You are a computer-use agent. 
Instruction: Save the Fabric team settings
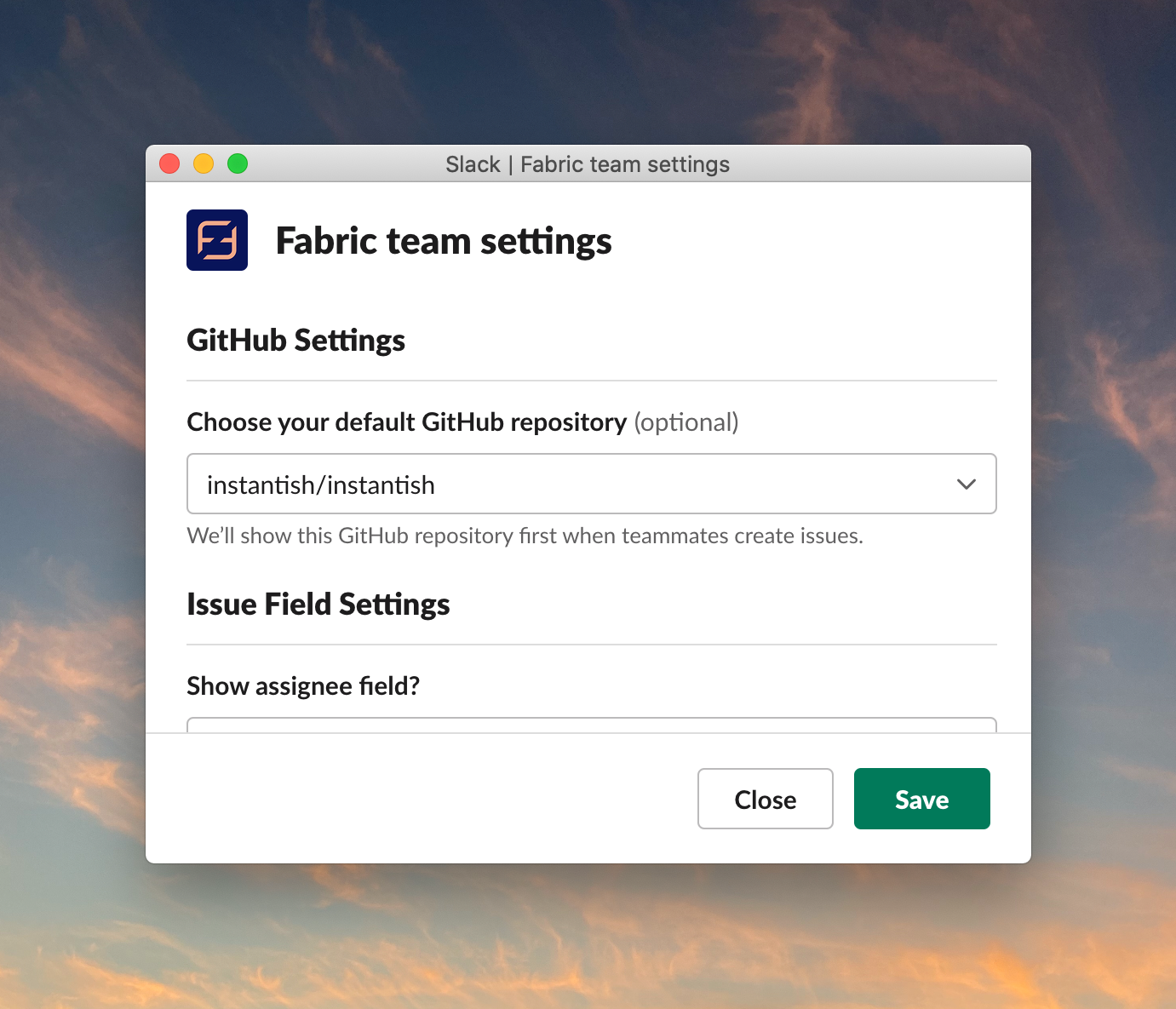[x=921, y=799]
